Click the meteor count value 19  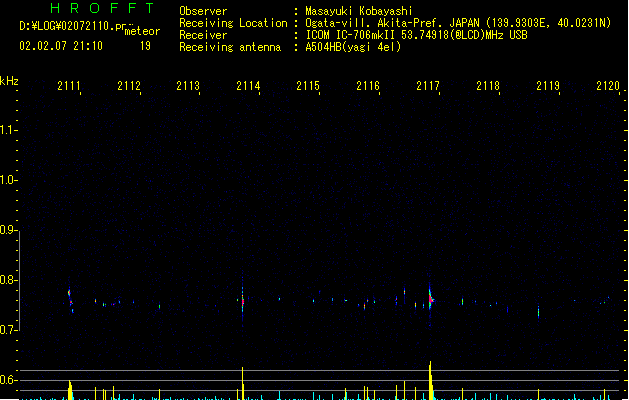click(x=145, y=46)
